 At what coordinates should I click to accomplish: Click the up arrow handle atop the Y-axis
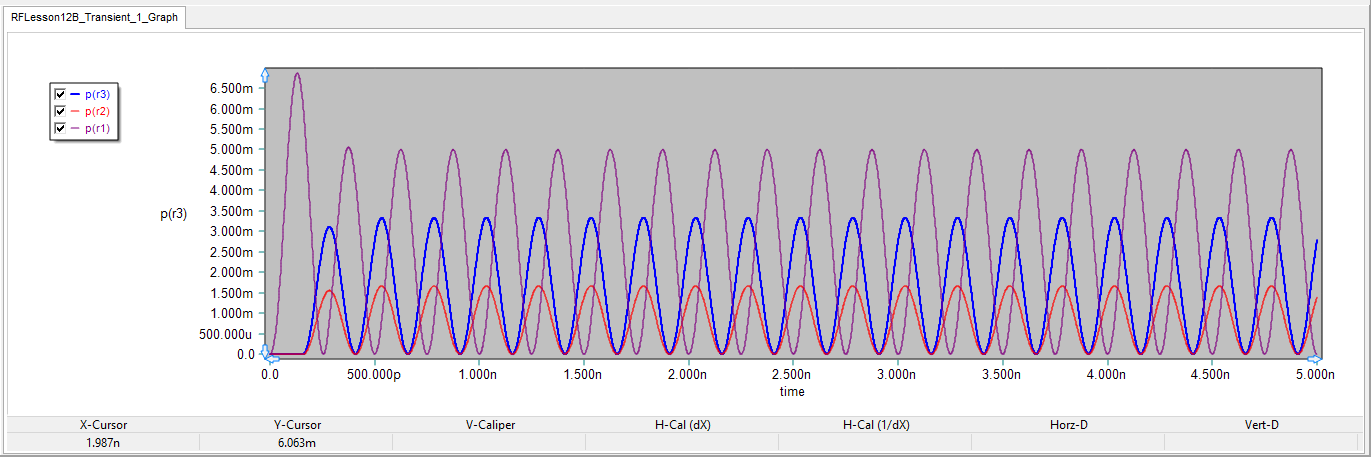pos(265,75)
